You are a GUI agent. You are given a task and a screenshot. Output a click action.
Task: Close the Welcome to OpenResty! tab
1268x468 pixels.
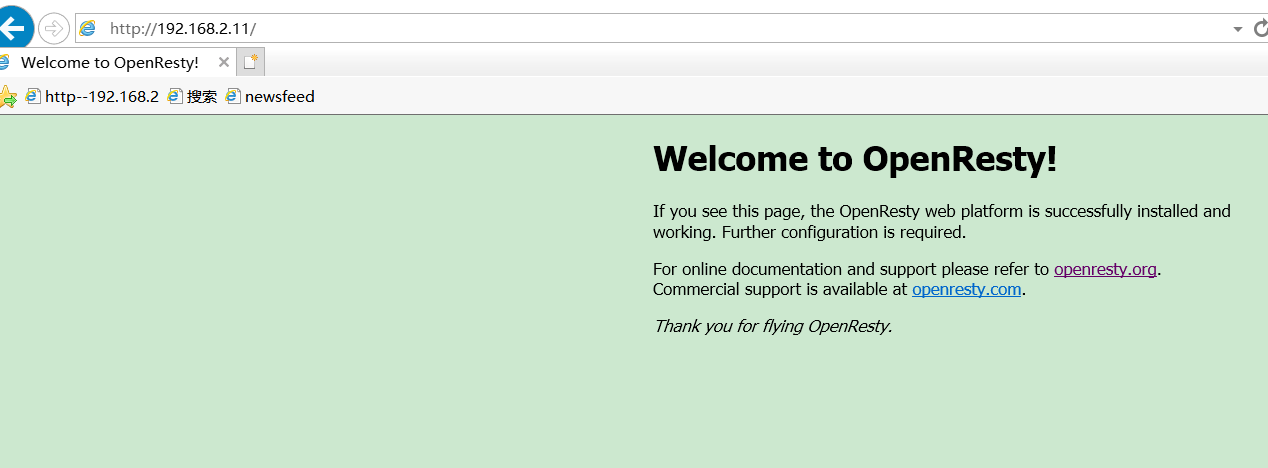pyautogui.click(x=224, y=62)
